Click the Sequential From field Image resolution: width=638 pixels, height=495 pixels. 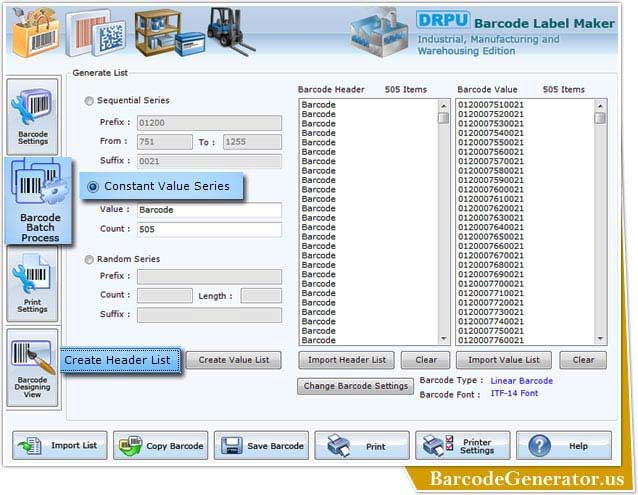coord(165,142)
